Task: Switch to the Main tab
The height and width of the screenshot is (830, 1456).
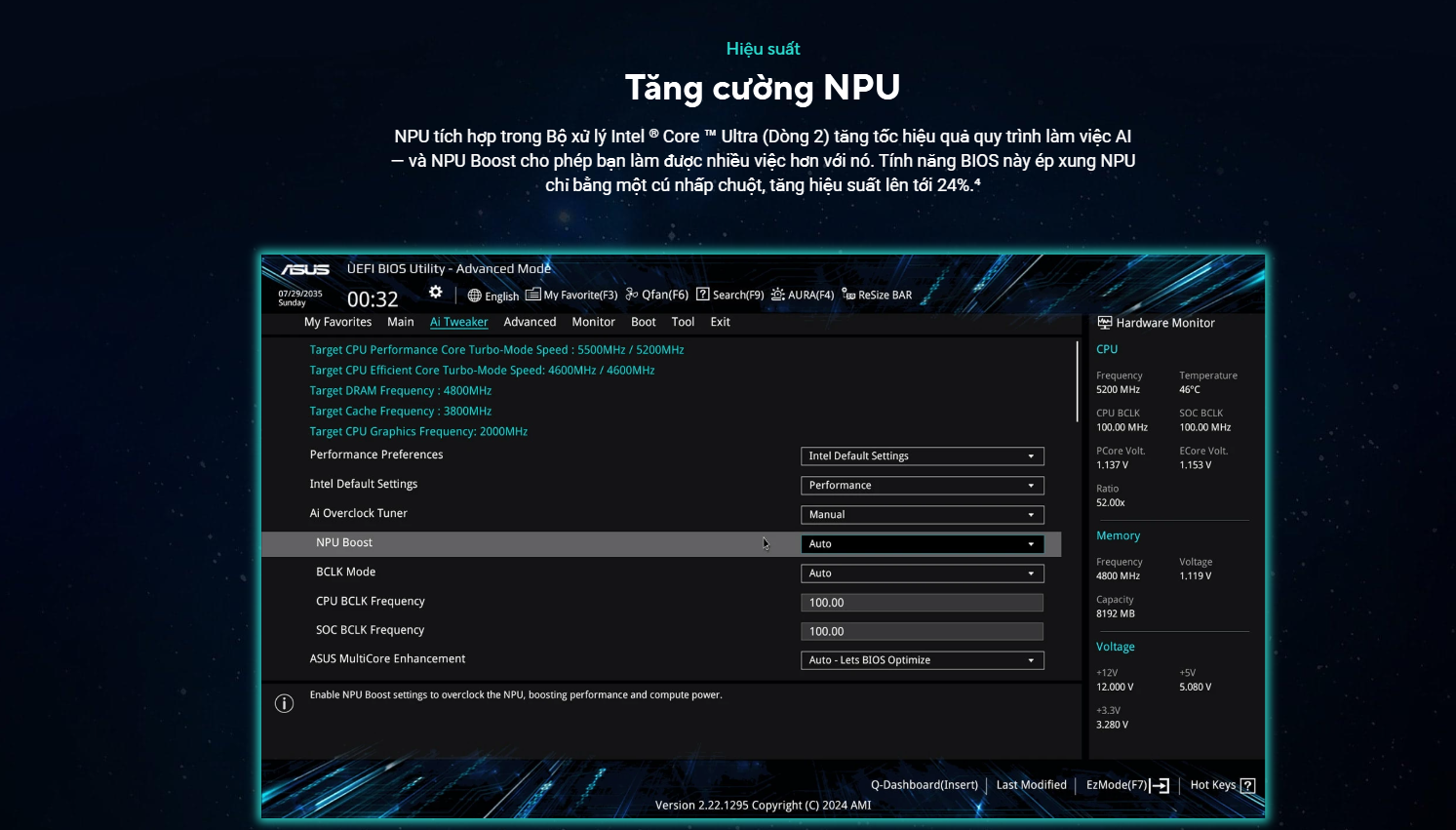Action: [x=400, y=322]
